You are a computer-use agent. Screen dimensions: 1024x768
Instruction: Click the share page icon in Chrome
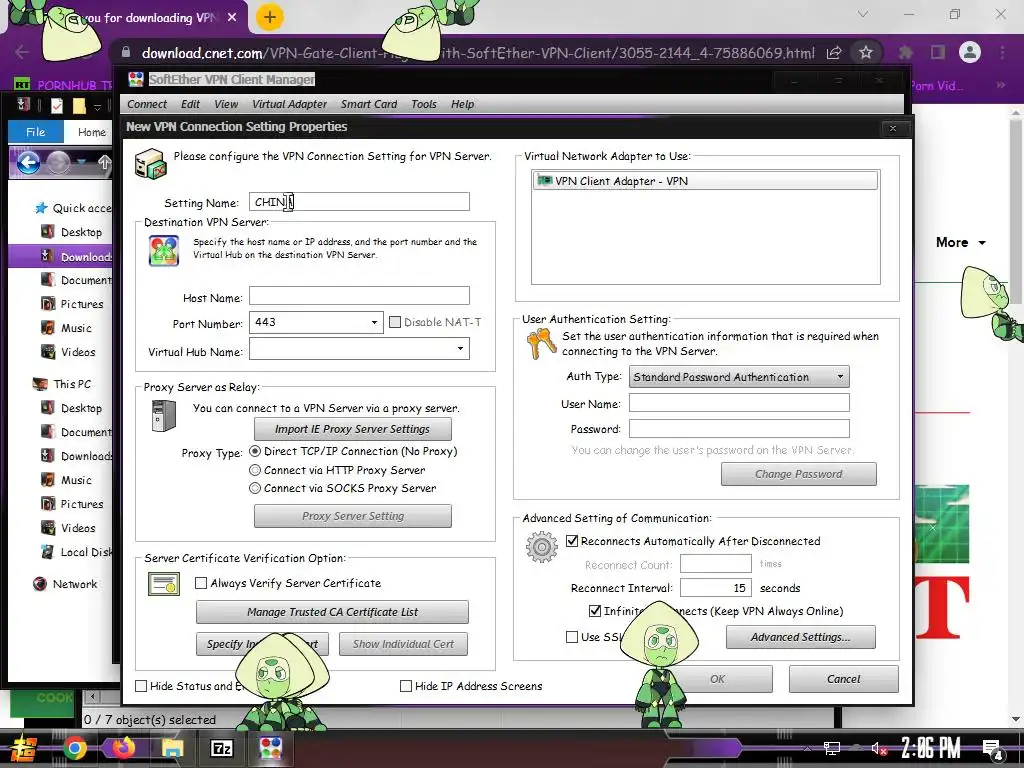[x=834, y=53]
